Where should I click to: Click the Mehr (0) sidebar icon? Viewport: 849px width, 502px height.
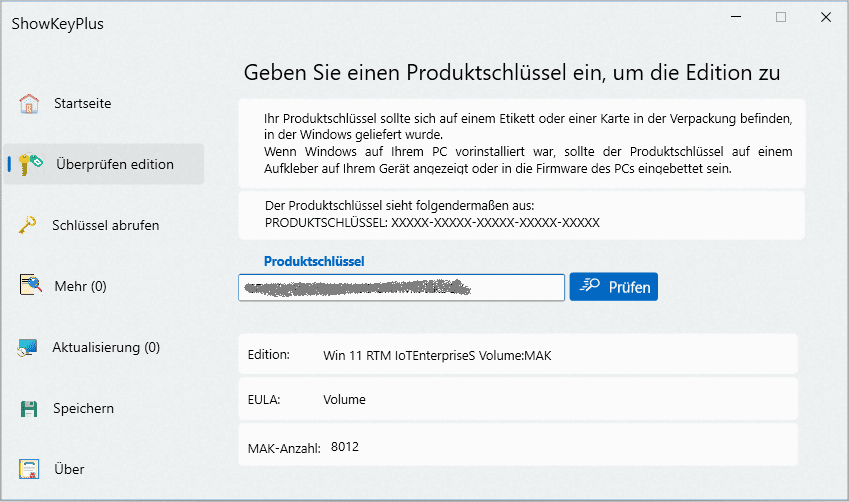click(x=29, y=286)
